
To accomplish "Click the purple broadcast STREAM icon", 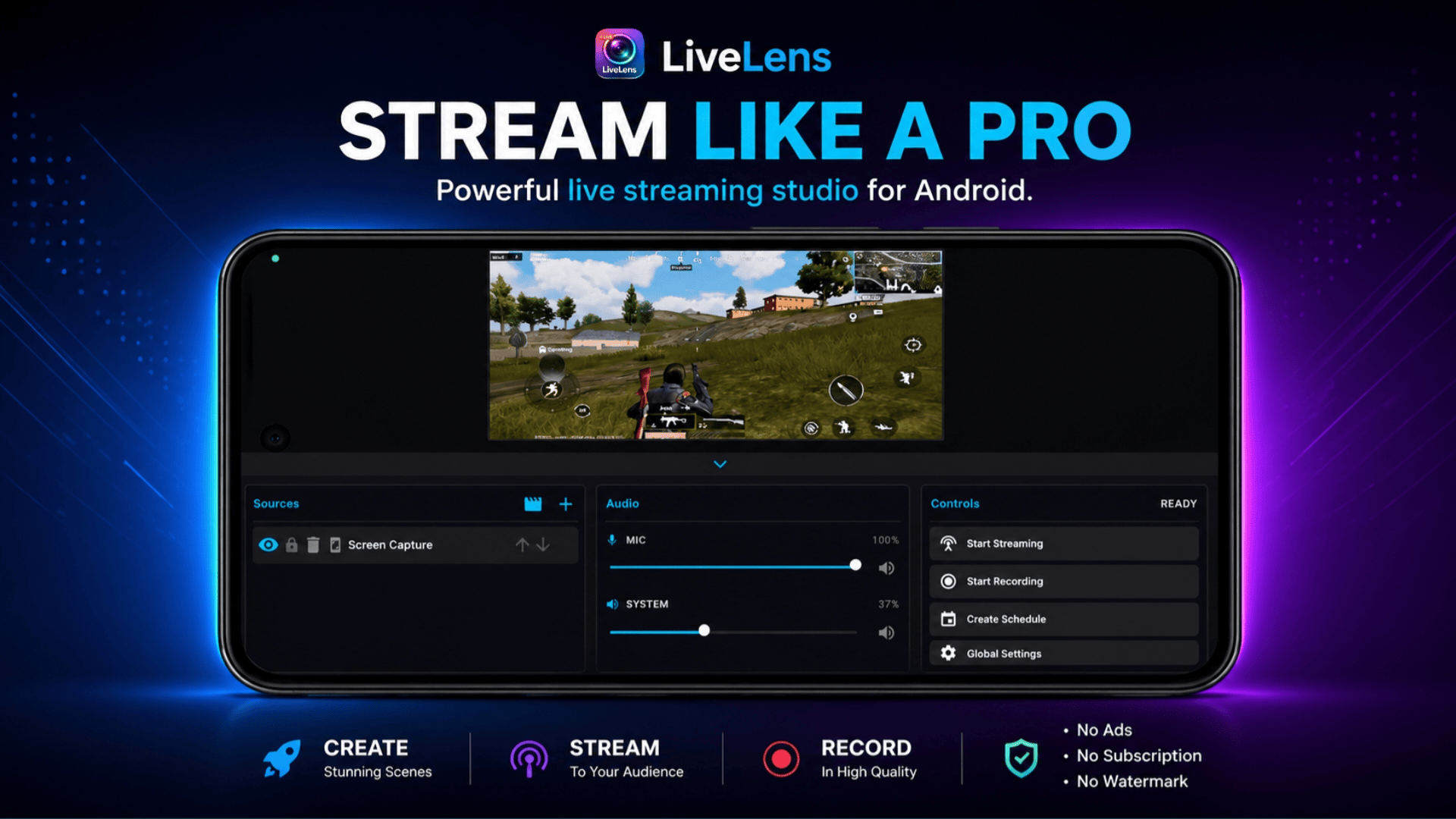I will (x=529, y=759).
